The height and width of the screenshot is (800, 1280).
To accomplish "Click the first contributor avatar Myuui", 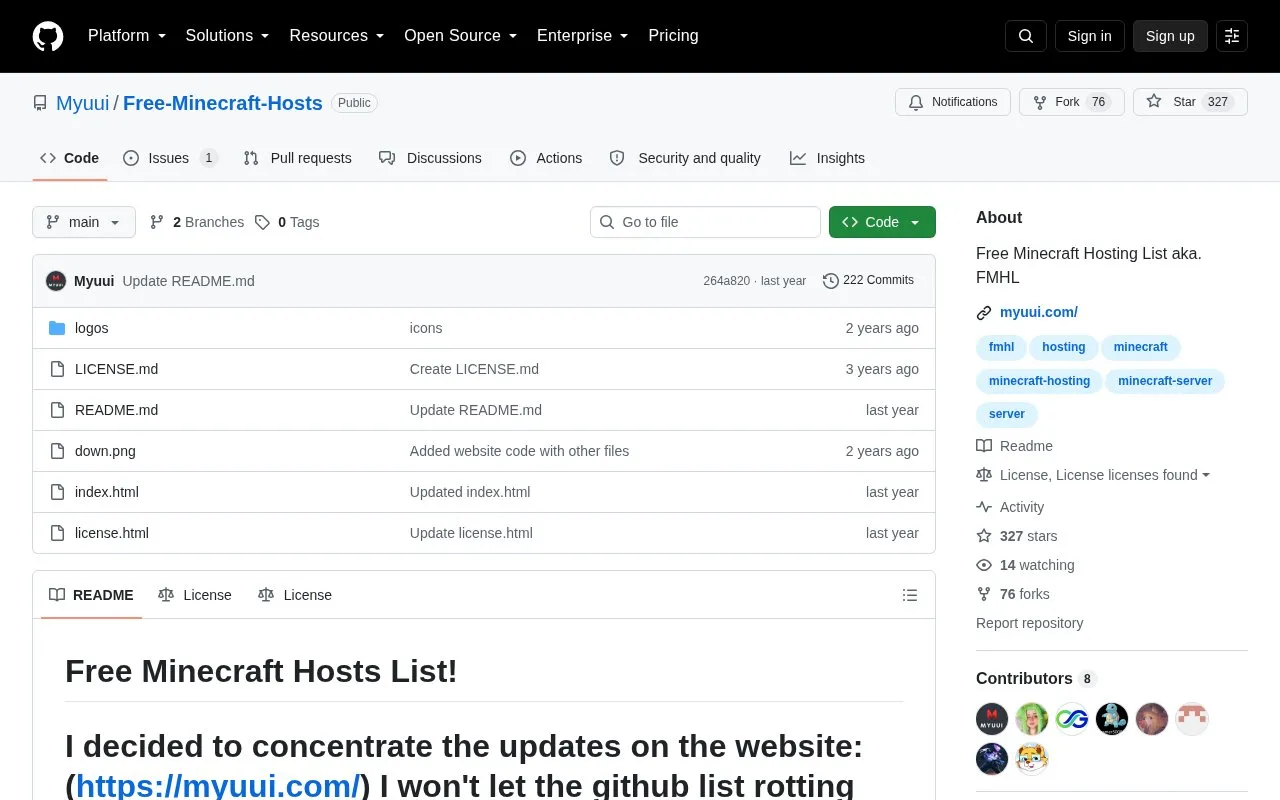I will [992, 718].
